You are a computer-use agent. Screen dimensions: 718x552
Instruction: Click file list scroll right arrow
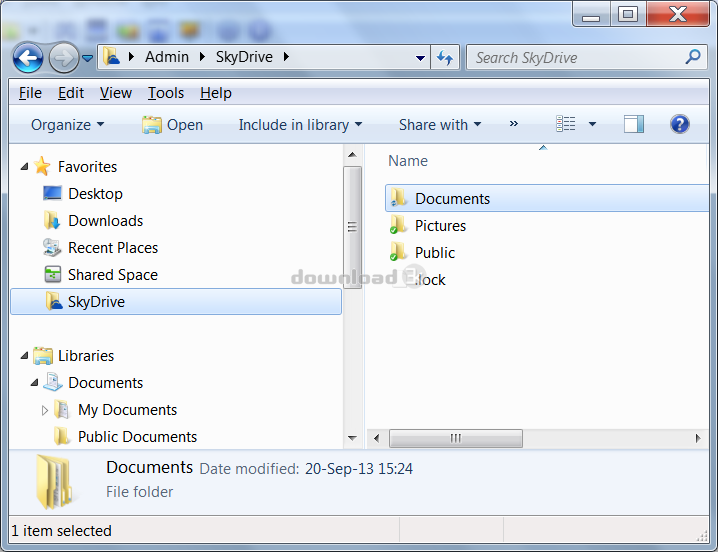pyautogui.click(x=698, y=438)
